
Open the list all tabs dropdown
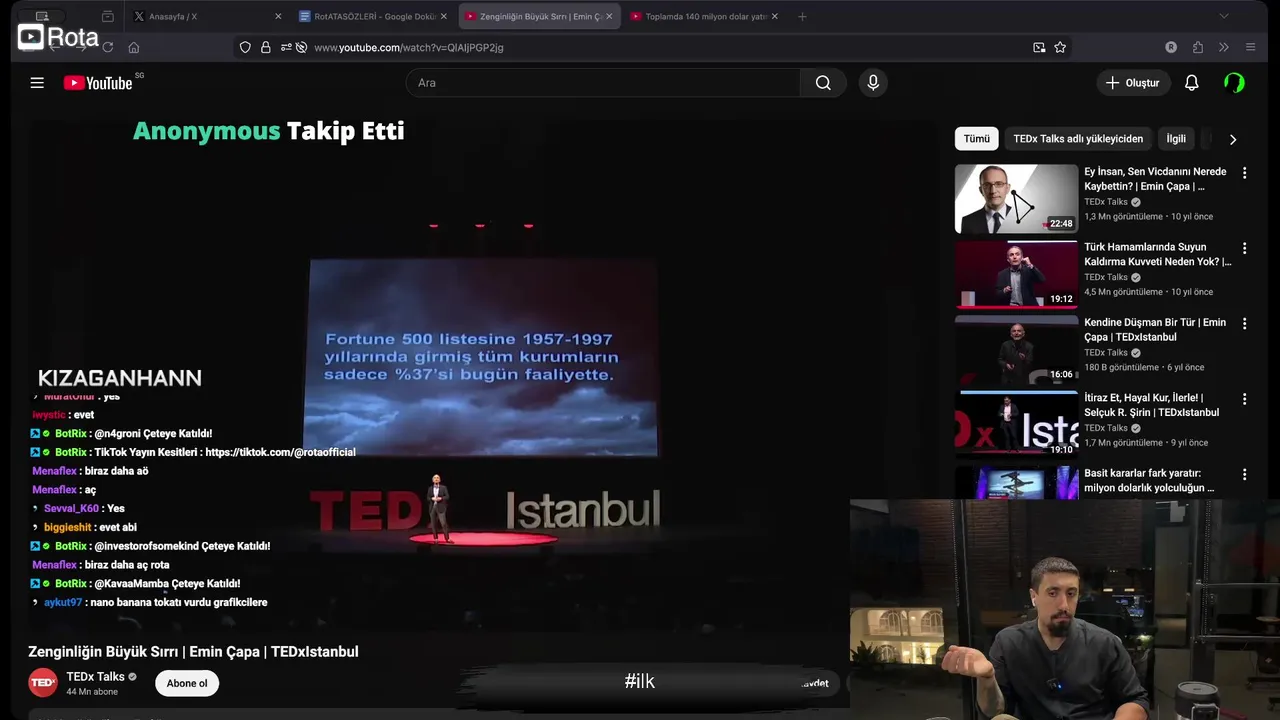click(1223, 16)
